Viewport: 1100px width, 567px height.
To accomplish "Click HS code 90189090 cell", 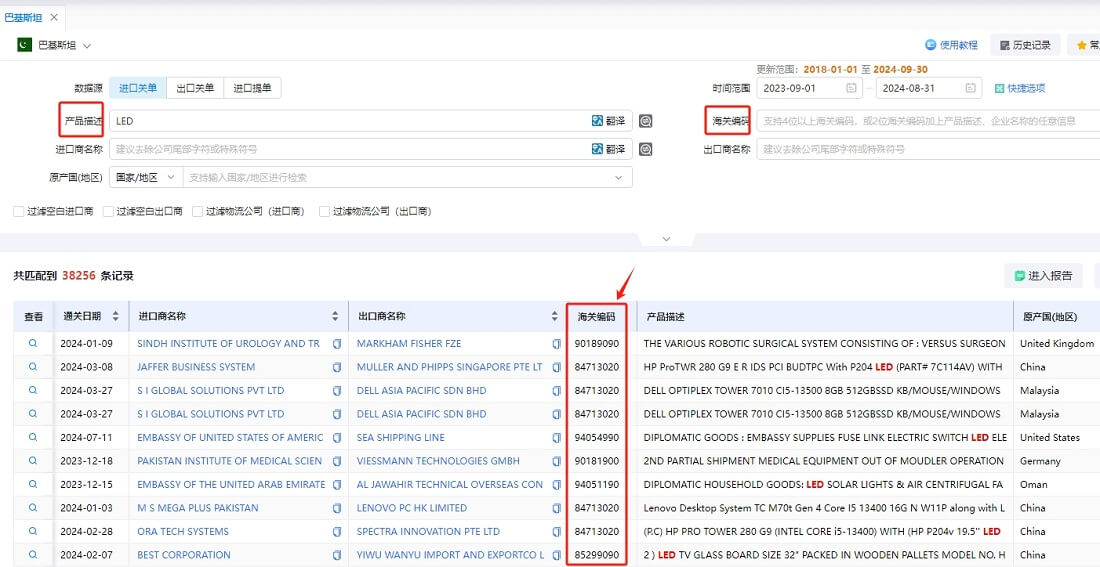I will point(596,344).
